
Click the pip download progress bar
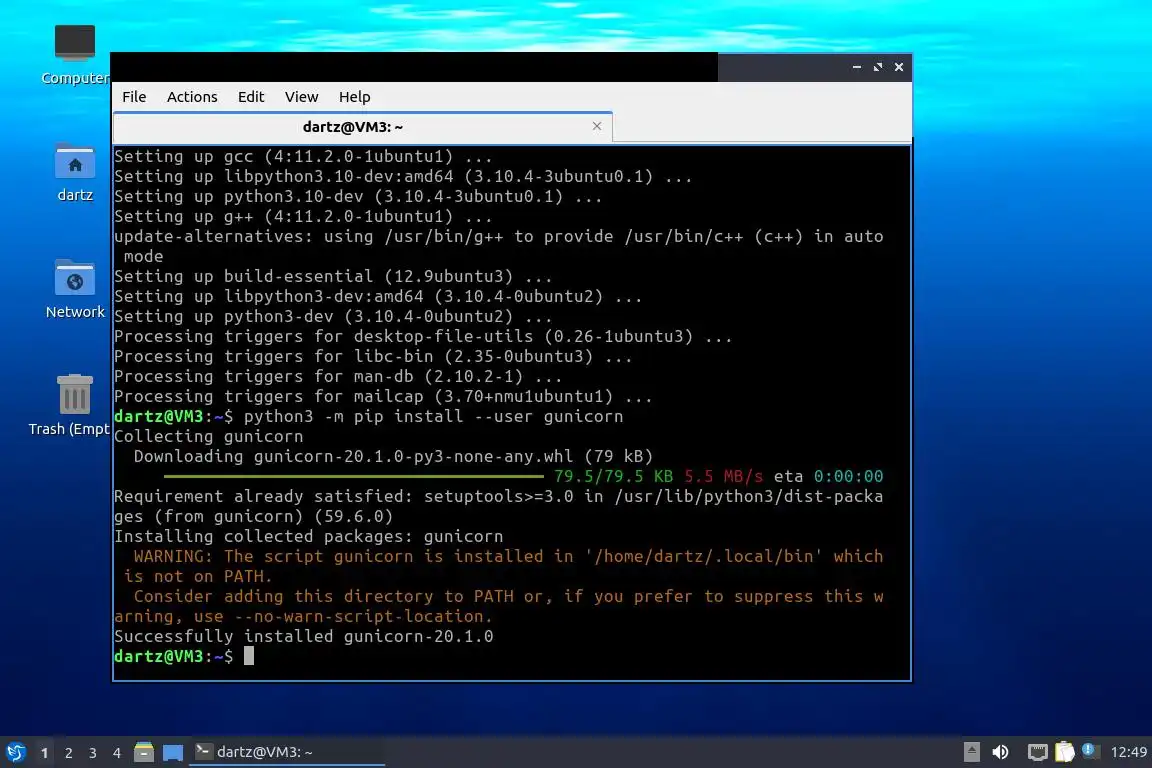click(x=353, y=476)
